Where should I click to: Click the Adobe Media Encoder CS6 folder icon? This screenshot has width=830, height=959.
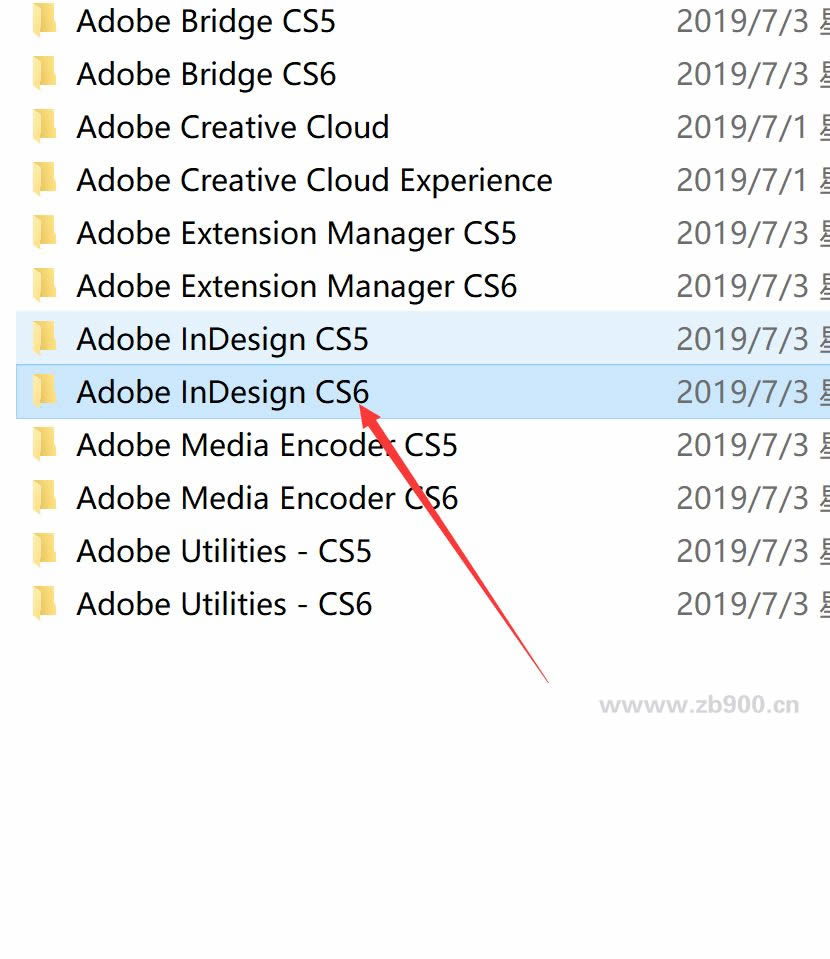44,497
